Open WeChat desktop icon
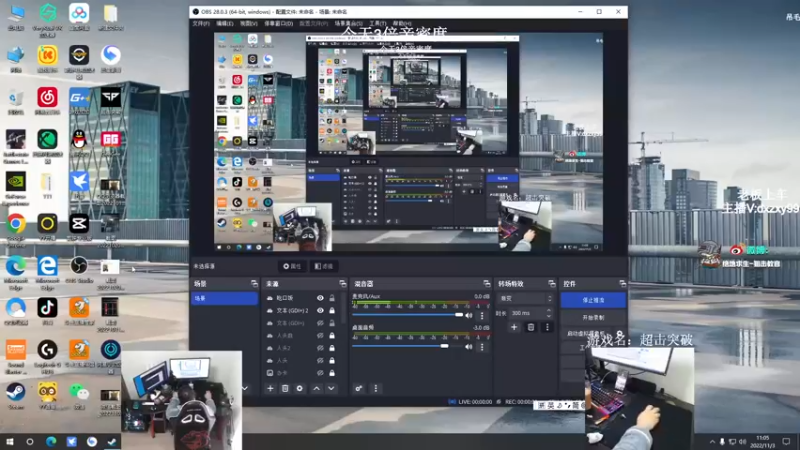The width and height of the screenshot is (800, 450). click(x=79, y=392)
